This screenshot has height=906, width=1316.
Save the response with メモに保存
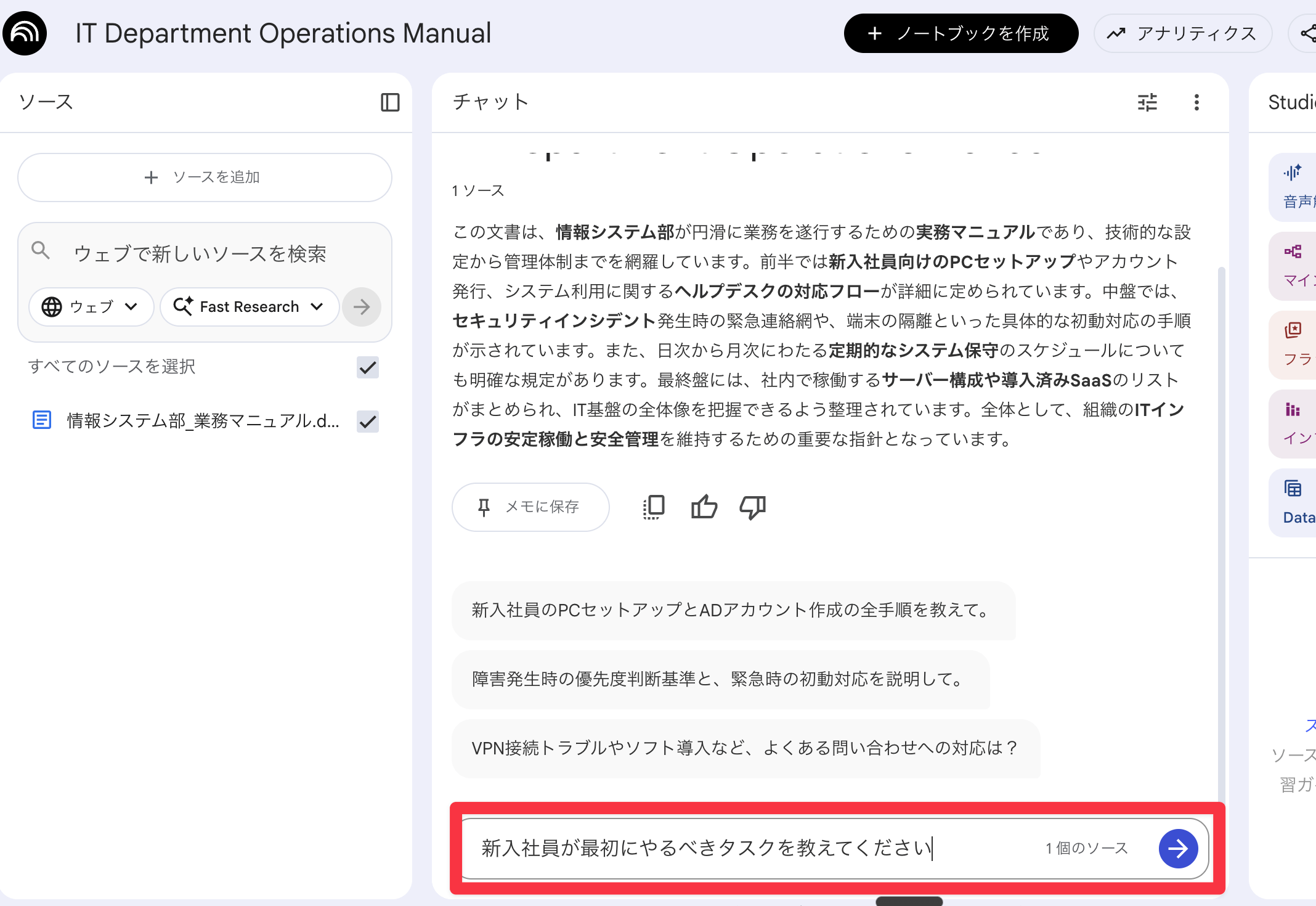530,507
